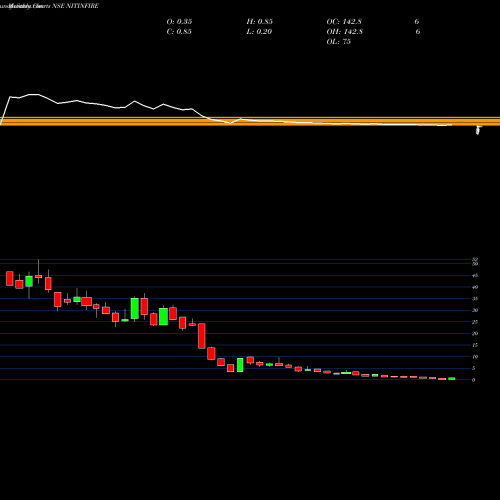Click the 25 price axis label
500x500 pixels.
point(475,322)
